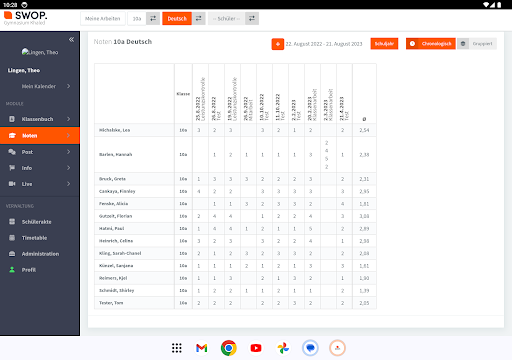This screenshot has width=512, height=360.
Task: Click the Live video camera icon
Action: click(12, 184)
